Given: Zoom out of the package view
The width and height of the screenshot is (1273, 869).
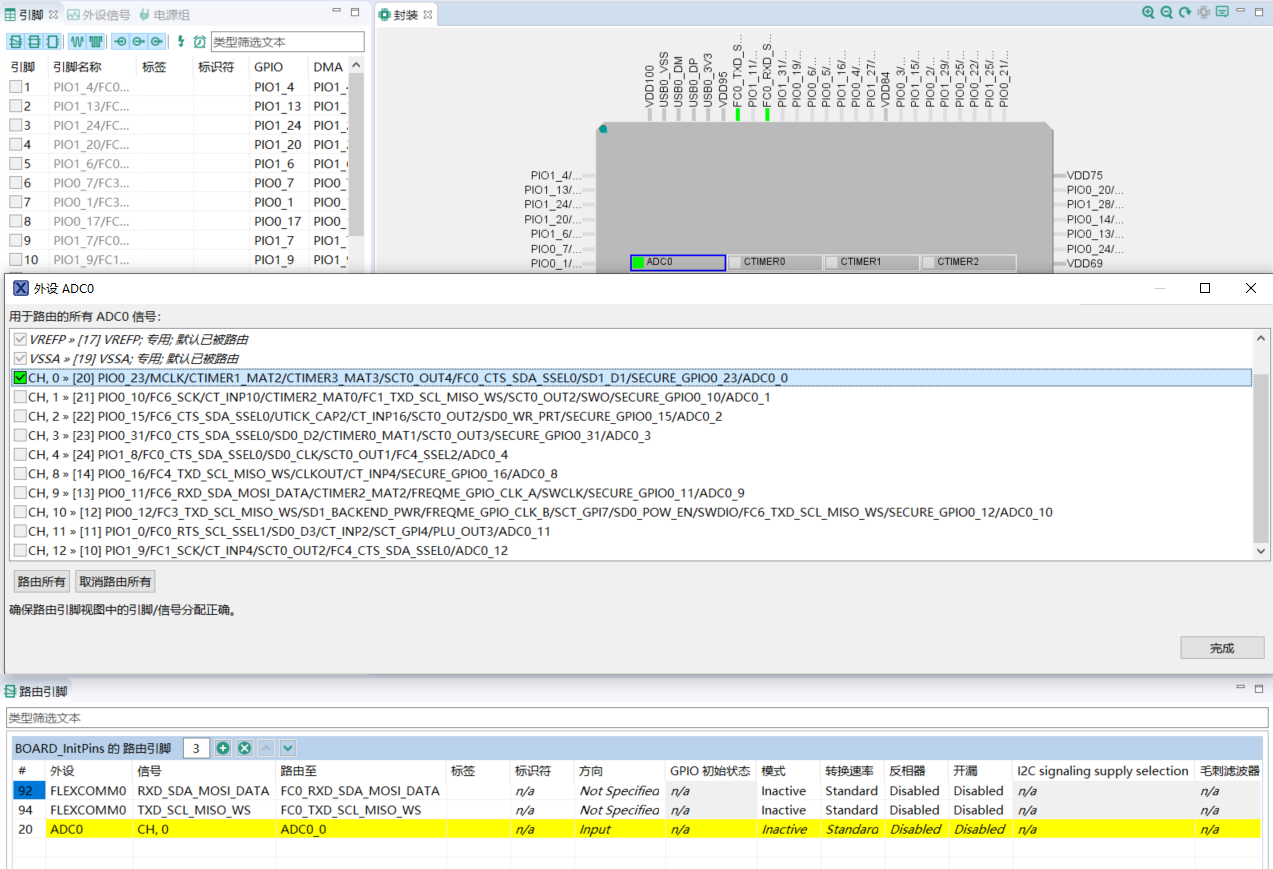Looking at the screenshot, I should 1166,13.
